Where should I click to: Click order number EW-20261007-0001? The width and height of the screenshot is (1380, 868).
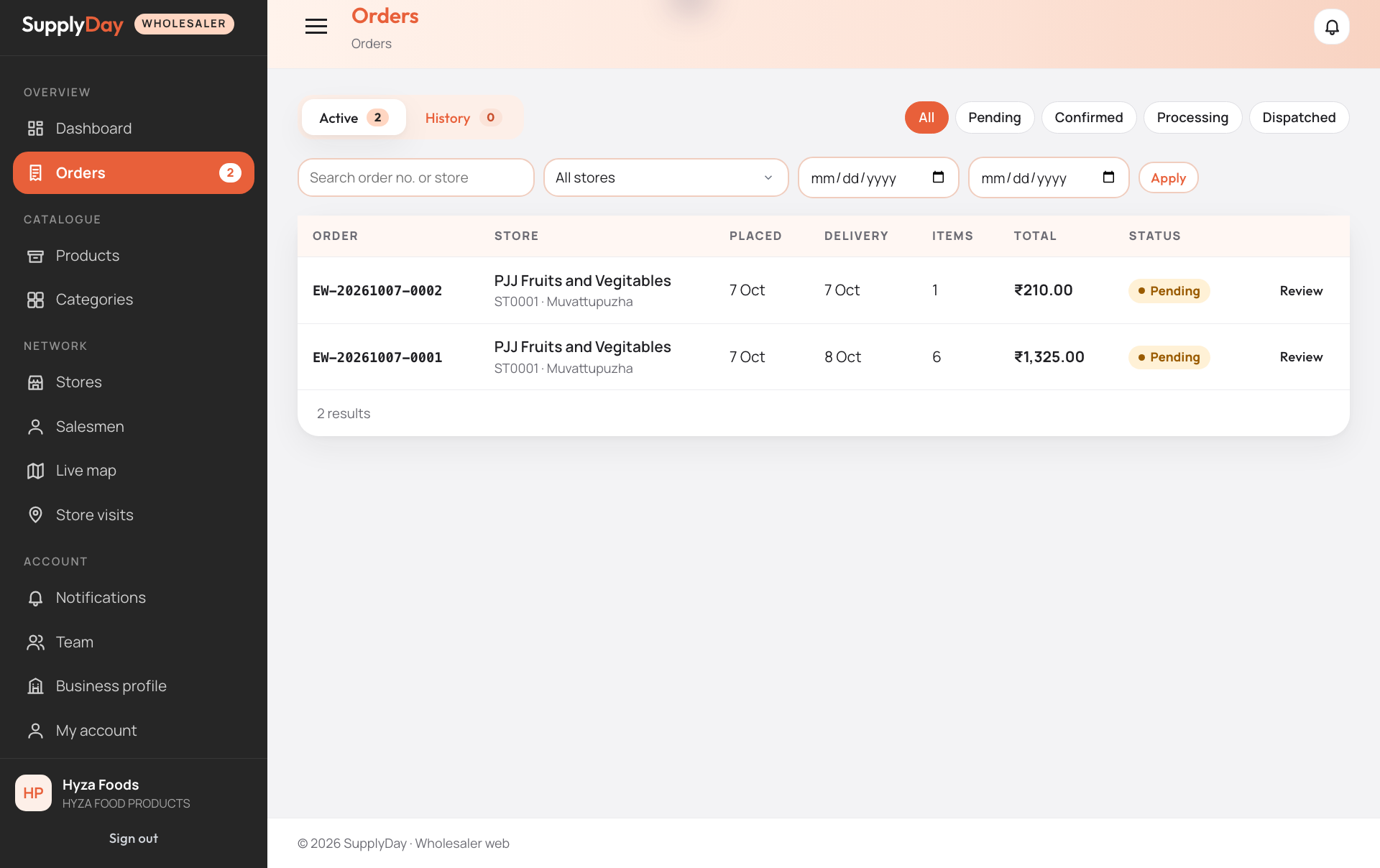click(x=377, y=357)
